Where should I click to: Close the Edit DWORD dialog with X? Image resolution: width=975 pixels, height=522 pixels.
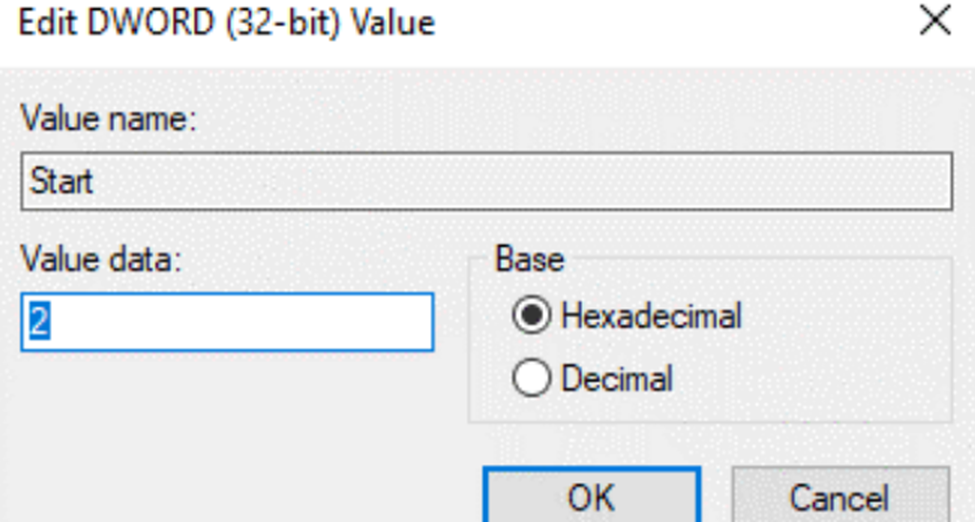coord(934,23)
